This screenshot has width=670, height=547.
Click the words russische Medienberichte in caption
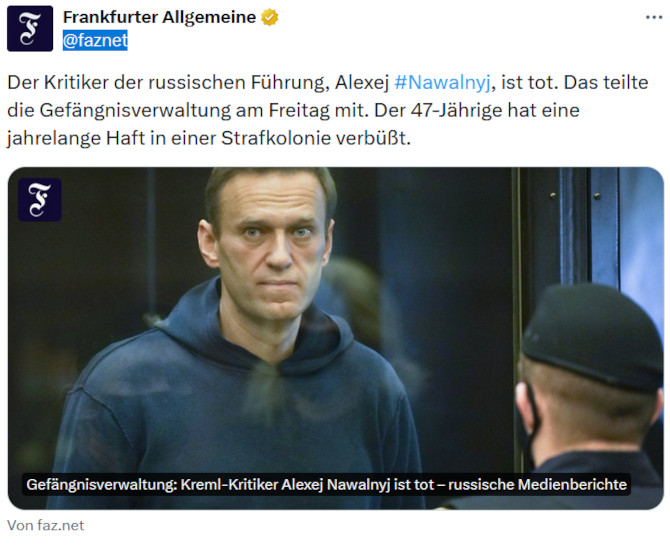(x=537, y=485)
